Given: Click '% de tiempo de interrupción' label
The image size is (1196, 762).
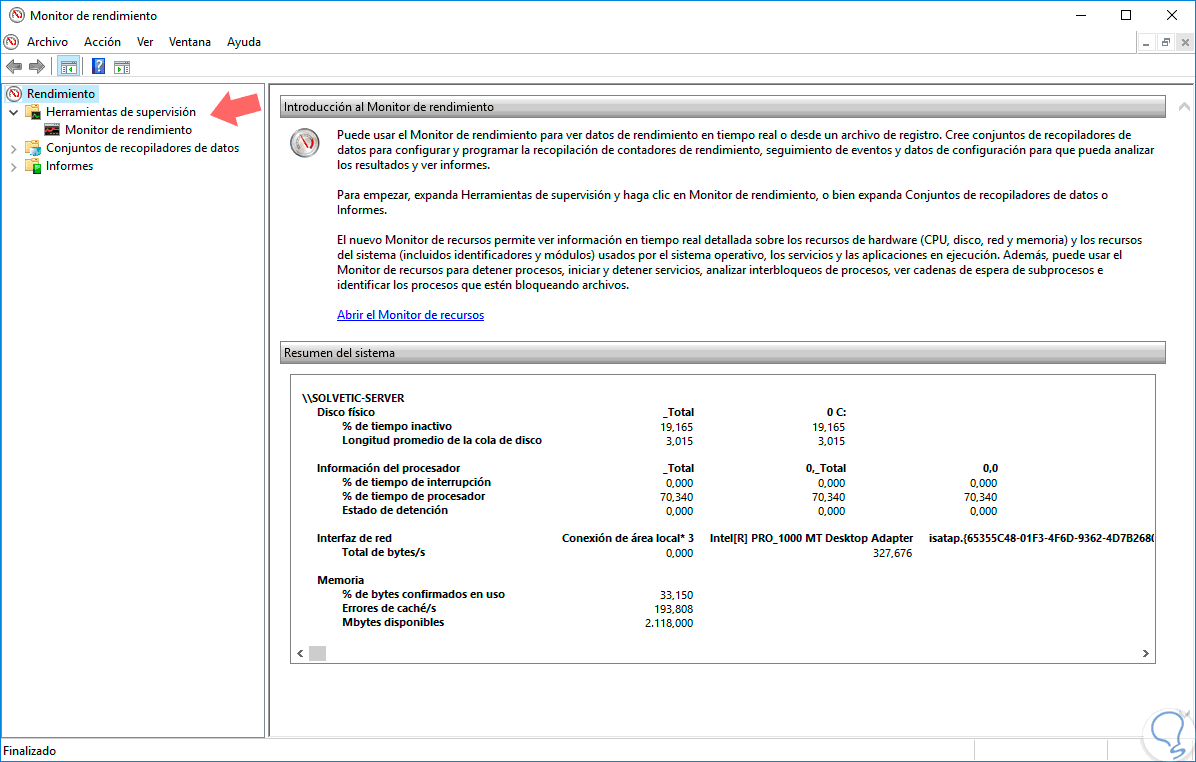Looking at the screenshot, I should (416, 482).
